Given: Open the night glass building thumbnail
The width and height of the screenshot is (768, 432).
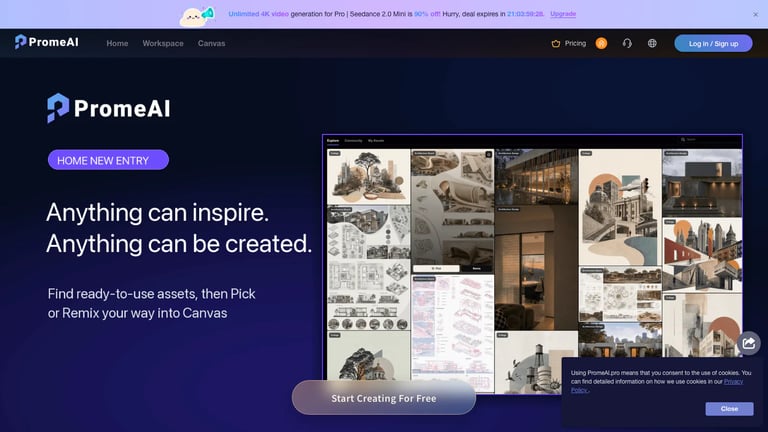Looking at the screenshot, I should coord(536,177).
